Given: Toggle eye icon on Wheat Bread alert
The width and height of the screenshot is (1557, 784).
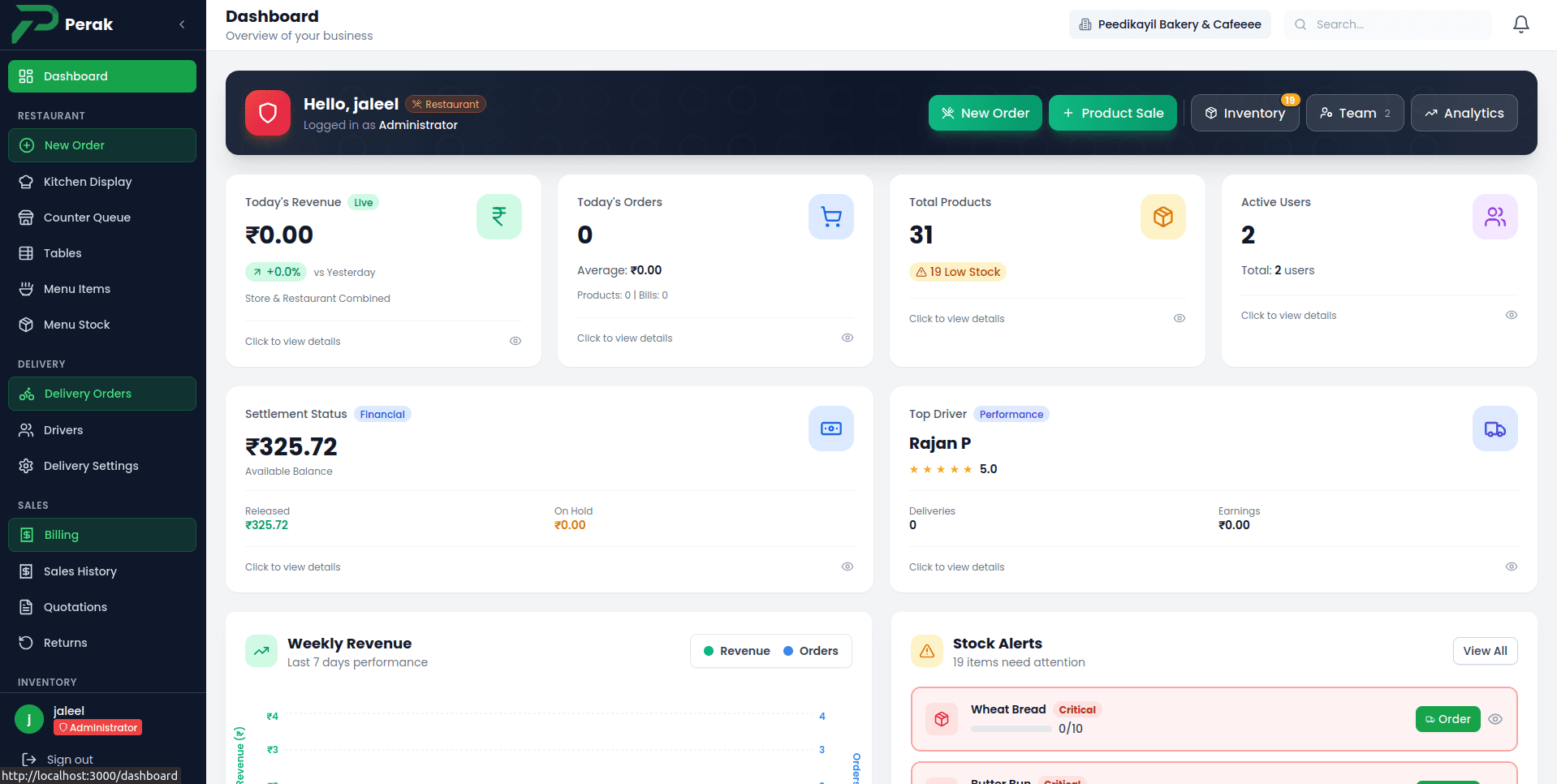Looking at the screenshot, I should (1495, 719).
